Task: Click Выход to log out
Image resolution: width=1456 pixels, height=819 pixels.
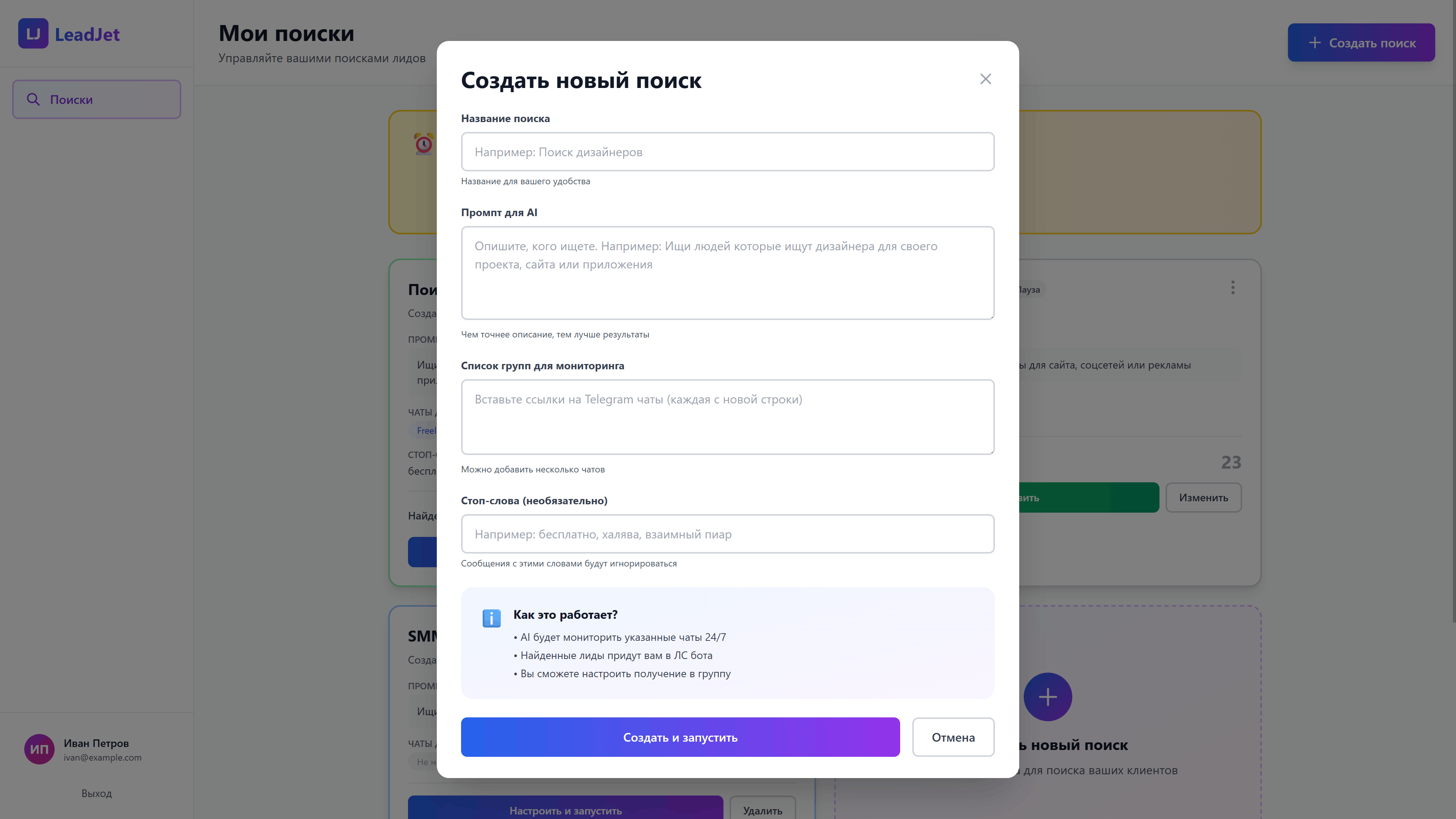Action: pos(97,793)
